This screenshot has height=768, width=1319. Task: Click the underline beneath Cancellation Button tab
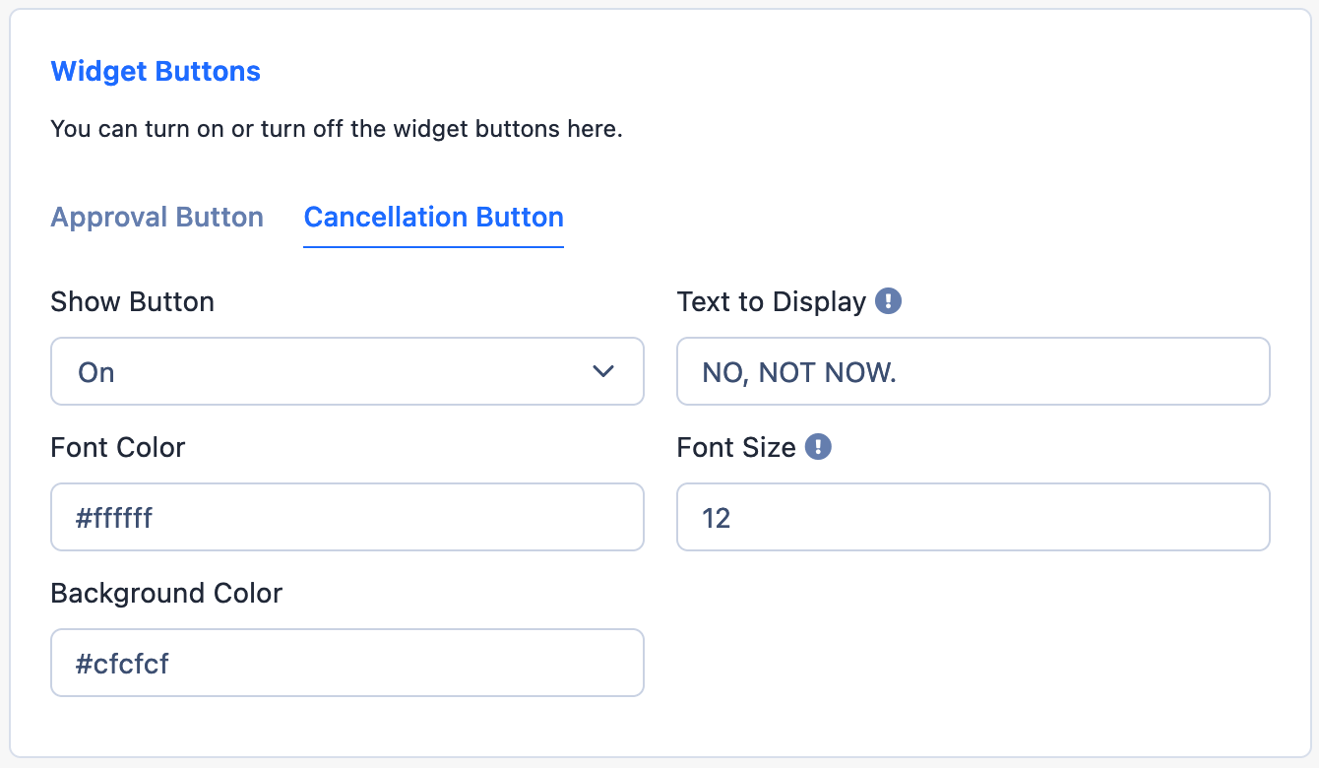point(434,246)
